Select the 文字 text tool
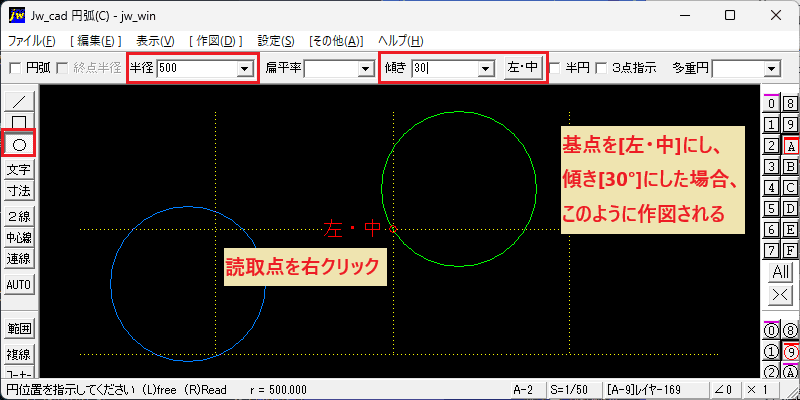 click(x=19, y=170)
